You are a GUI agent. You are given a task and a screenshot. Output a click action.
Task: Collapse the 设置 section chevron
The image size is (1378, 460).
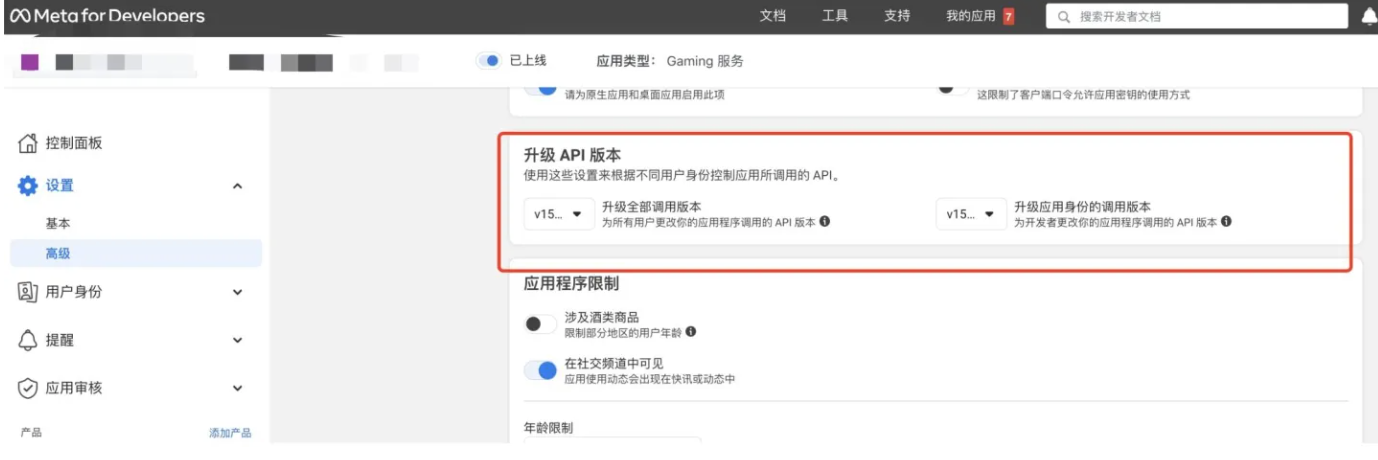(237, 186)
